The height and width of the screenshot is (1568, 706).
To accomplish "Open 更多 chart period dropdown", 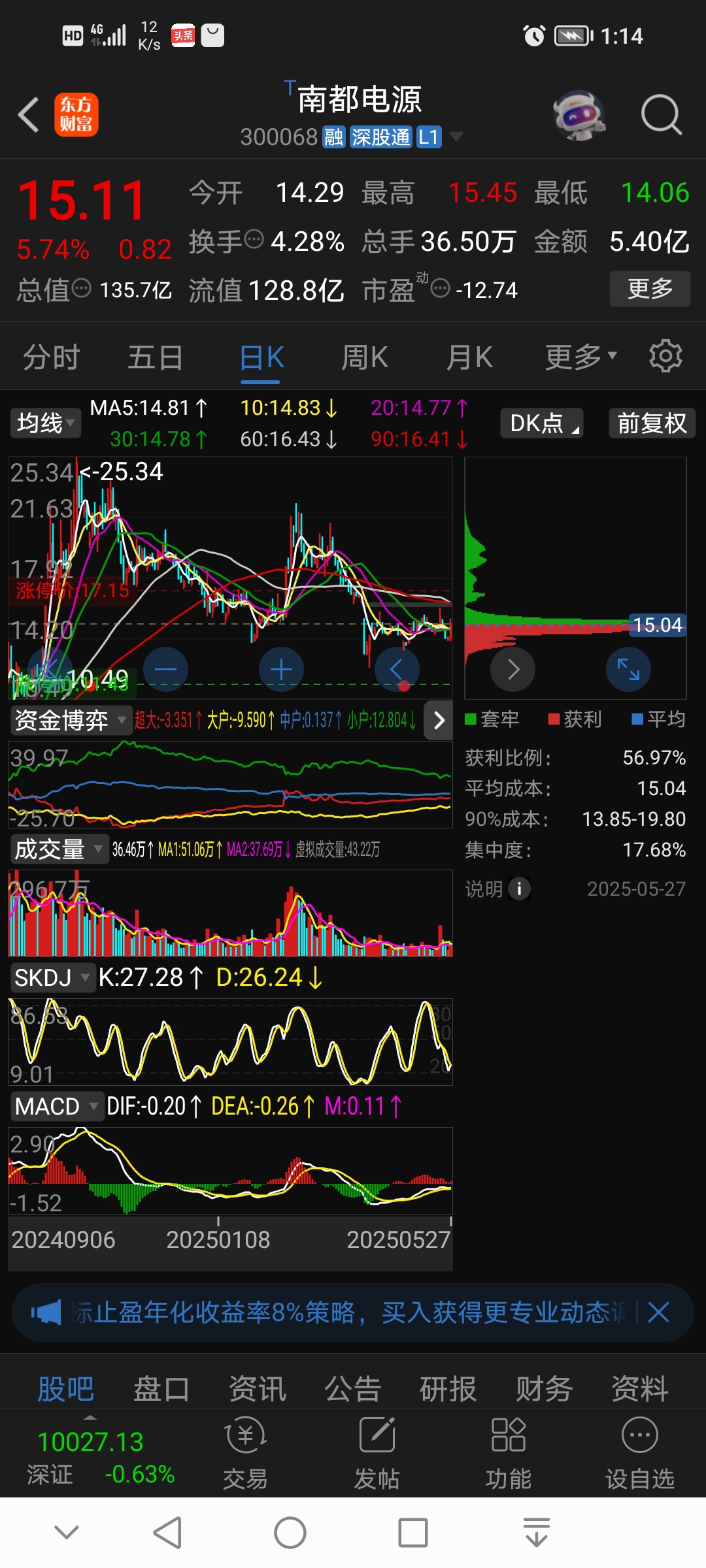I will coord(580,357).
